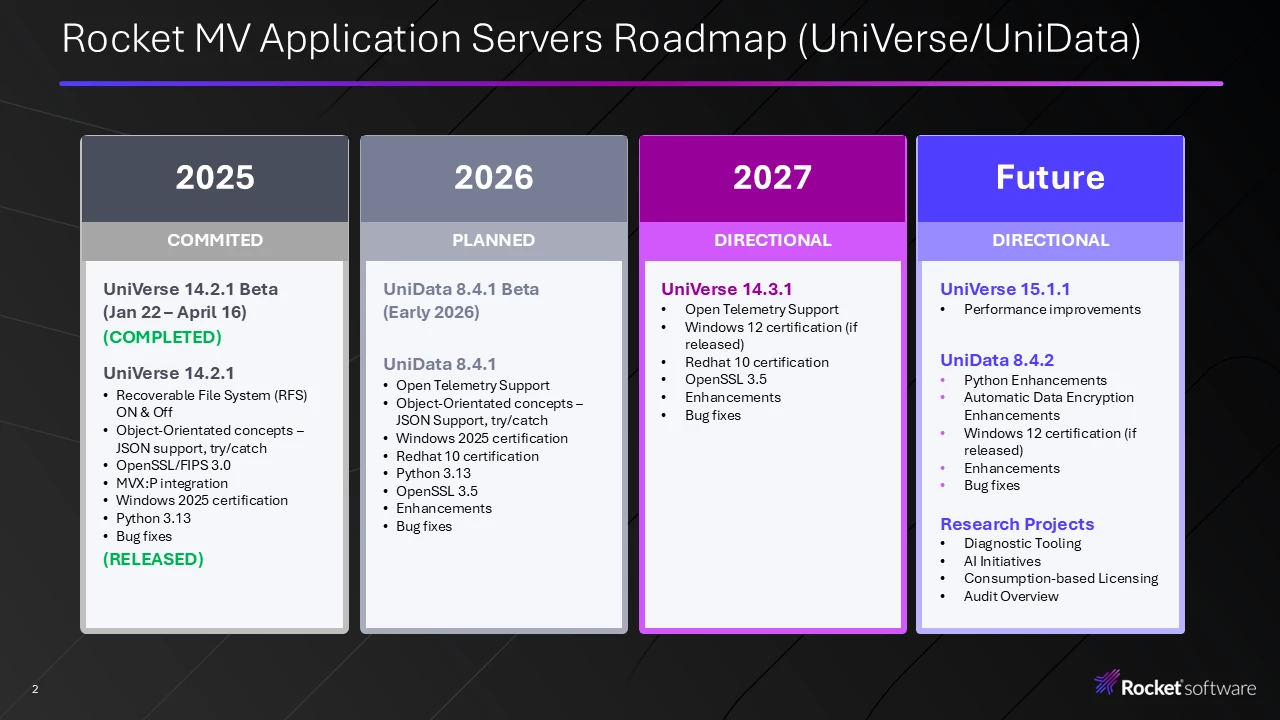Click 'Open Telemetry Support' in the 2027 column
1280x720 pixels.
pos(762,310)
